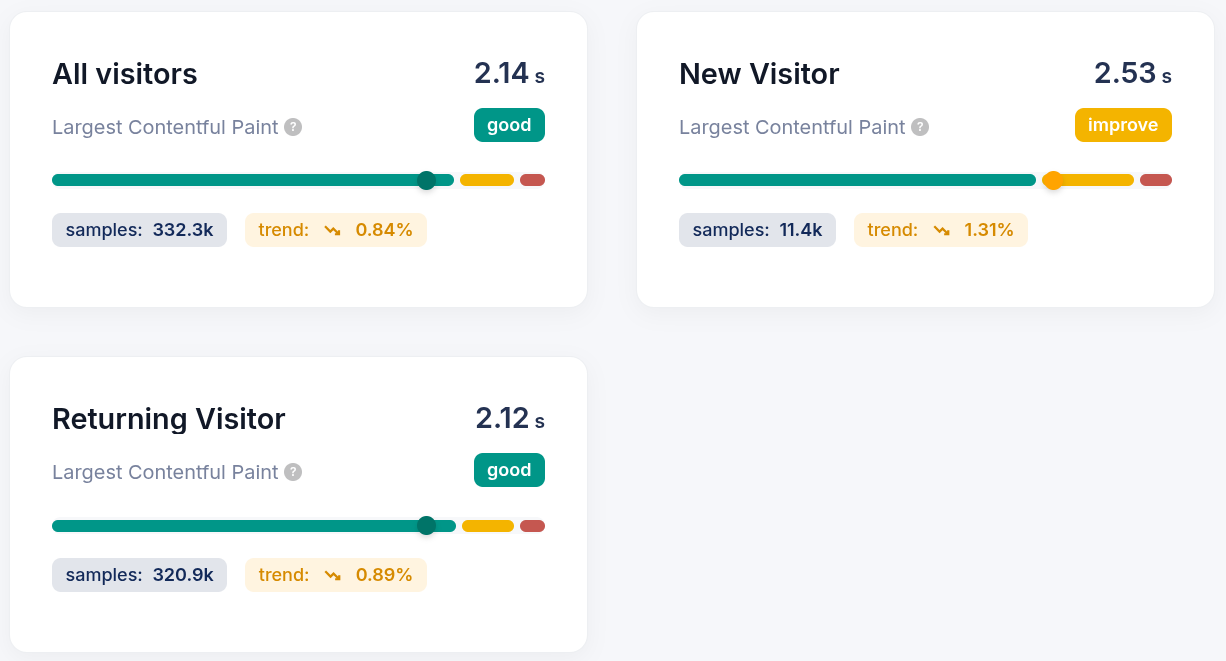The image size is (1226, 661).
Task: Click downward trend arrow in New Visitor card
Action: click(942, 230)
